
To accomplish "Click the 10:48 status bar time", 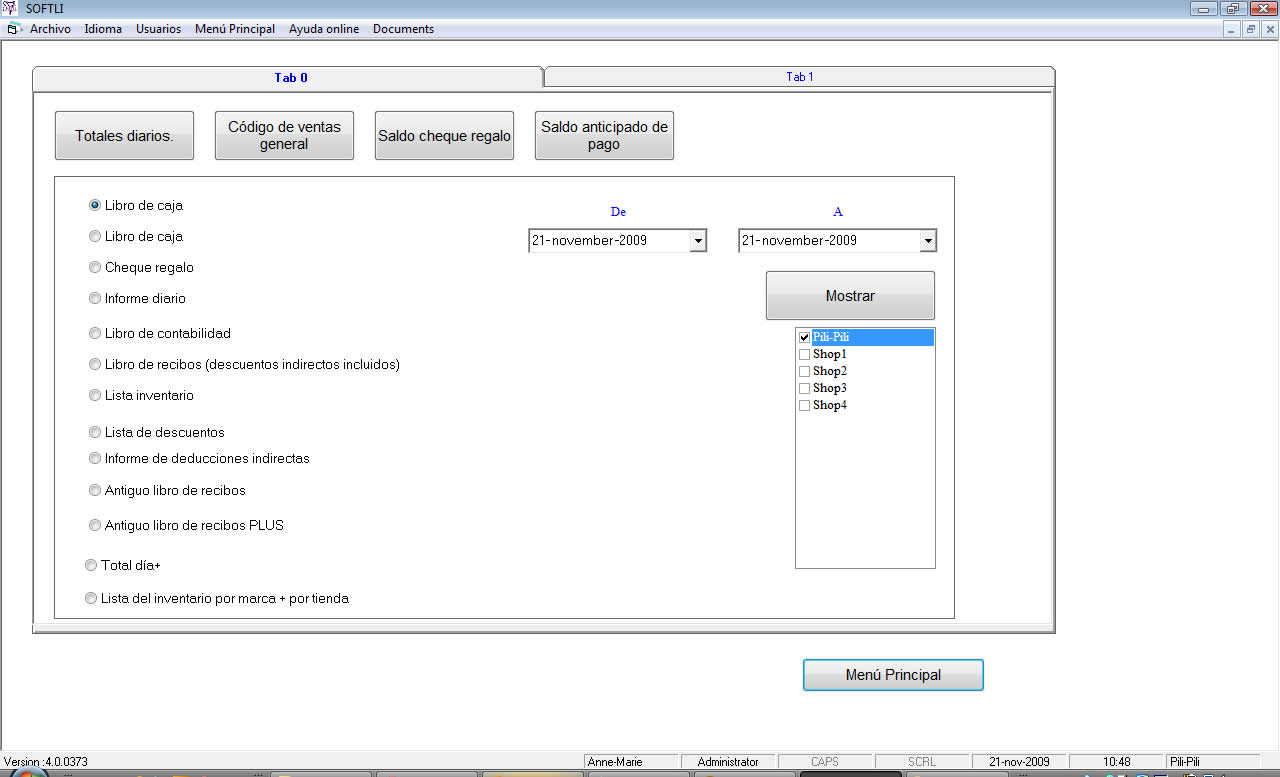I will click(x=1116, y=762).
